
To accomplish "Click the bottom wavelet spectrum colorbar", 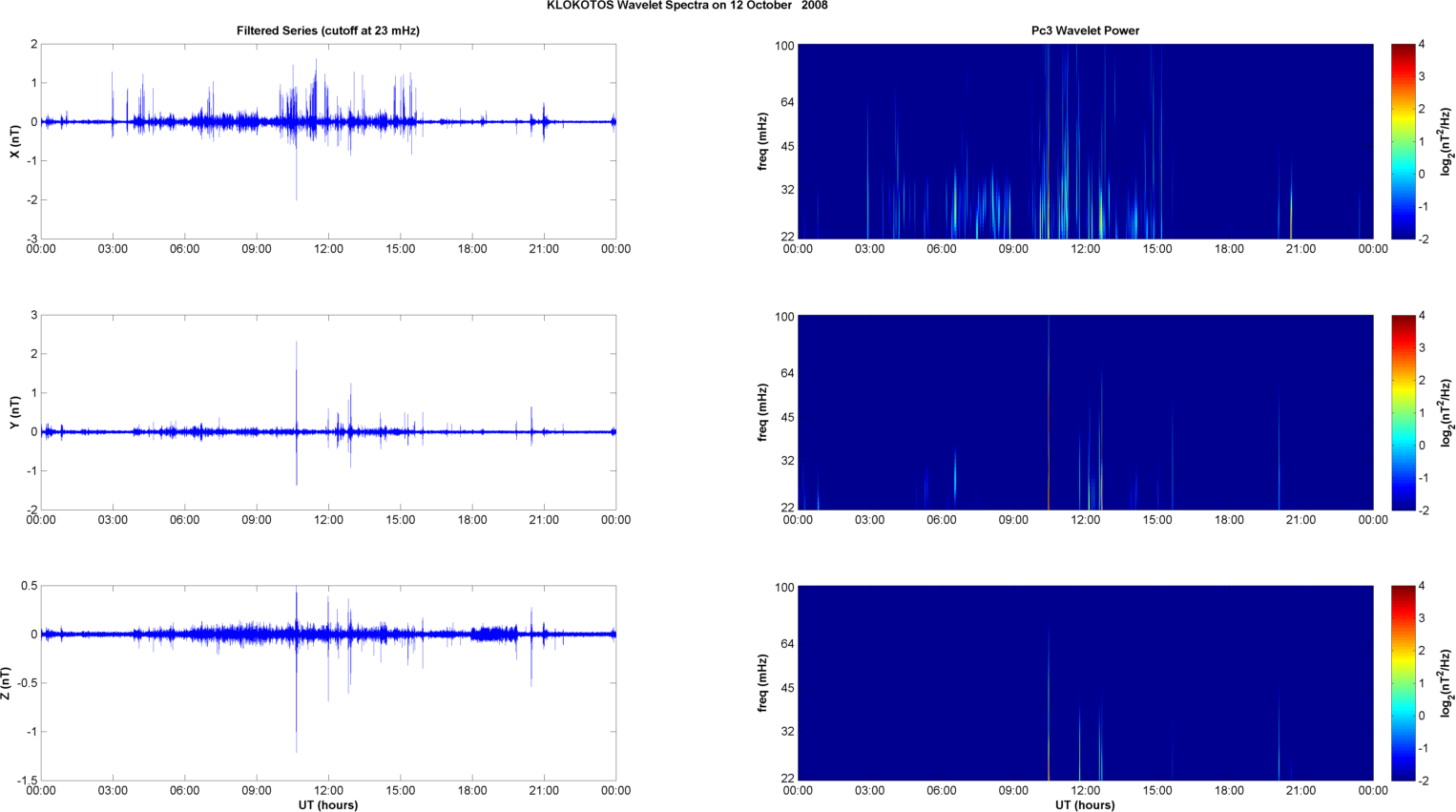I will pos(1403,683).
